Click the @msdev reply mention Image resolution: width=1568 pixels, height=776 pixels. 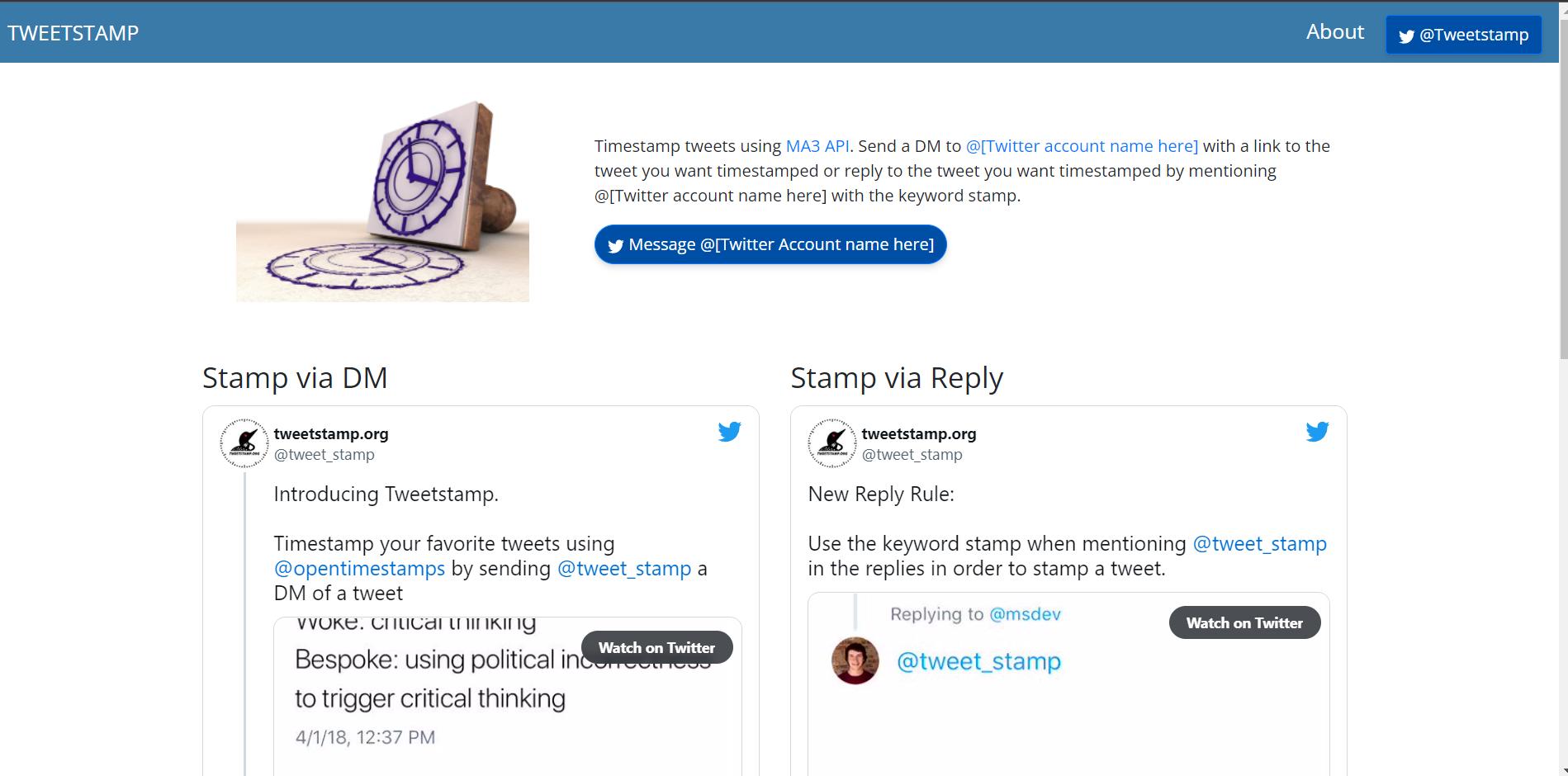click(x=1025, y=614)
